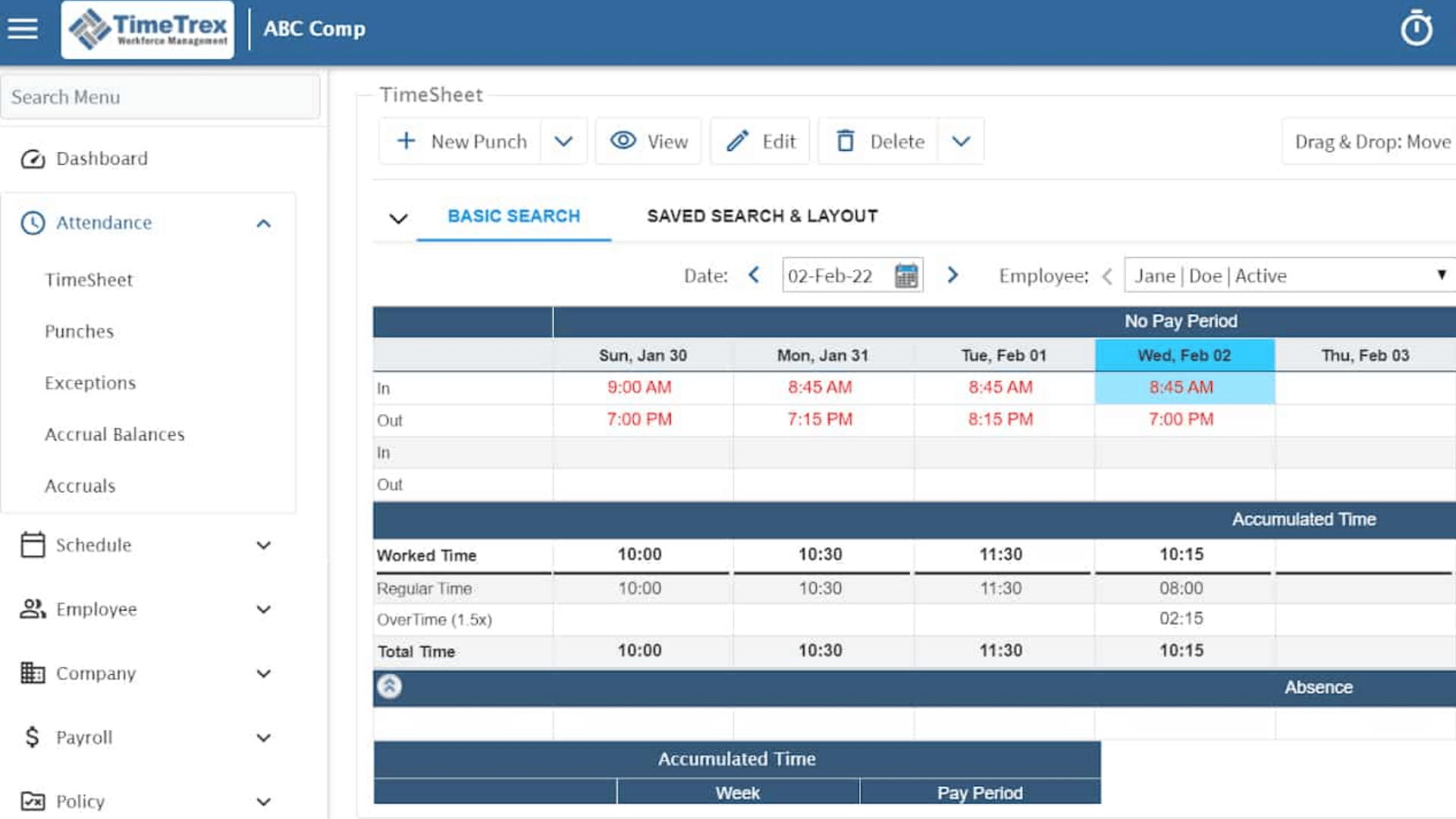Screen dimensions: 1456x819
Task: Open the New Punch dropdown arrow
Action: 563,141
